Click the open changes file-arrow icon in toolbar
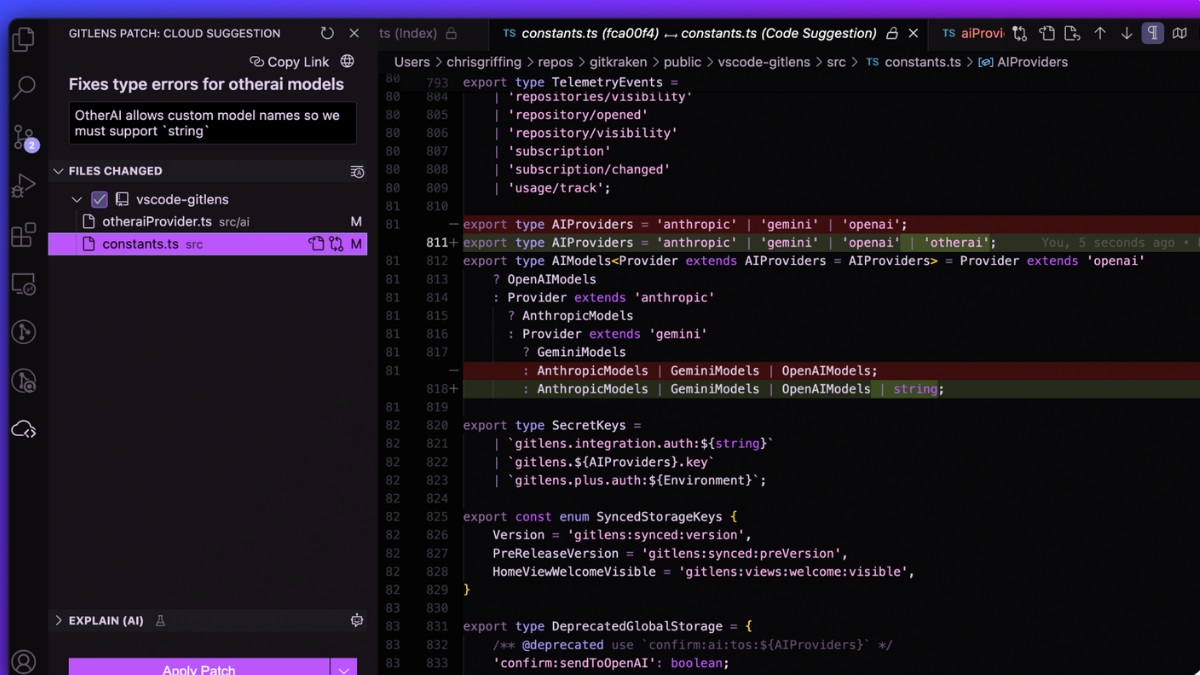The width and height of the screenshot is (1200, 675). [1073, 33]
